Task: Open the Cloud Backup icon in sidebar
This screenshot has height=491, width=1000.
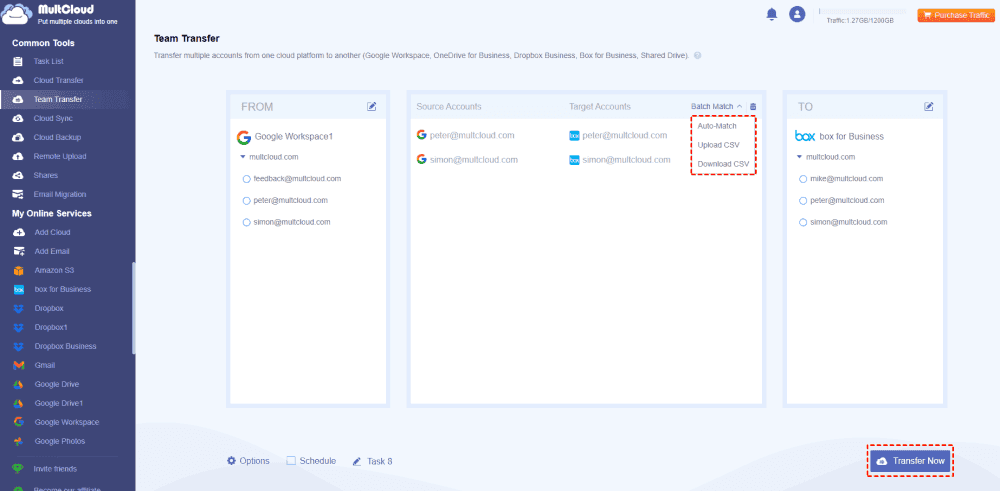Action: 18,138
